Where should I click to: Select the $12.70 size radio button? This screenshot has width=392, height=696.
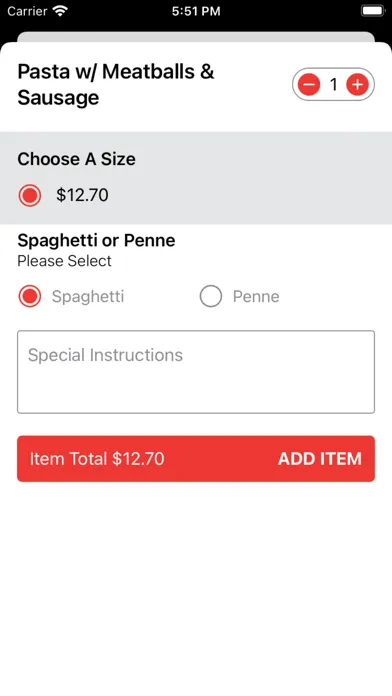coord(30,195)
